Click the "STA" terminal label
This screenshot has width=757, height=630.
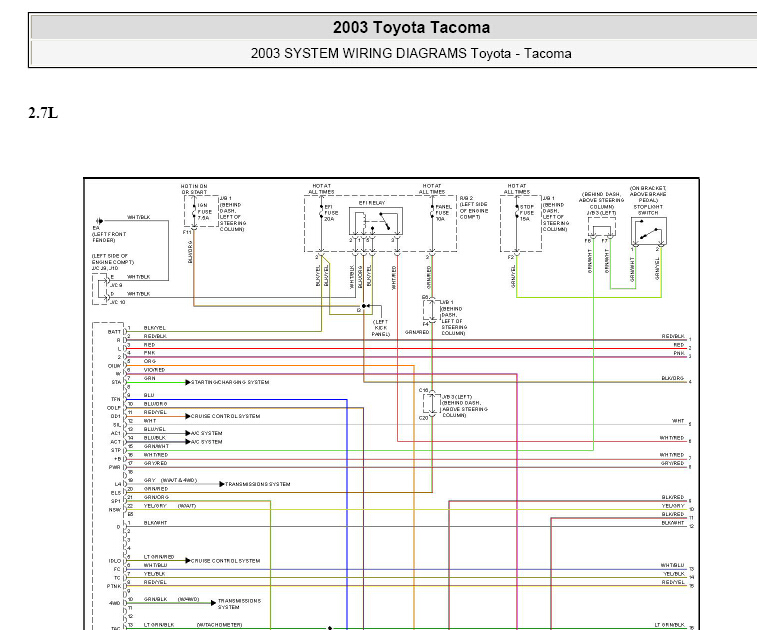point(116,382)
